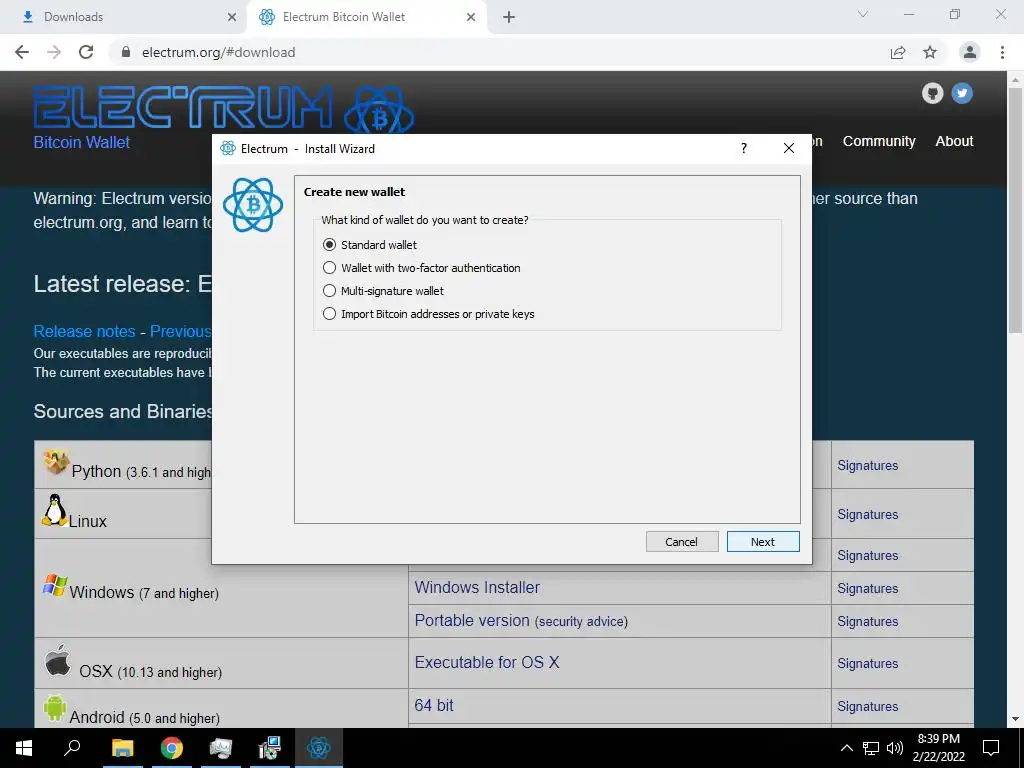Choose Wallet with two-factor authentication
Image resolution: width=1024 pixels, height=768 pixels.
422,268
